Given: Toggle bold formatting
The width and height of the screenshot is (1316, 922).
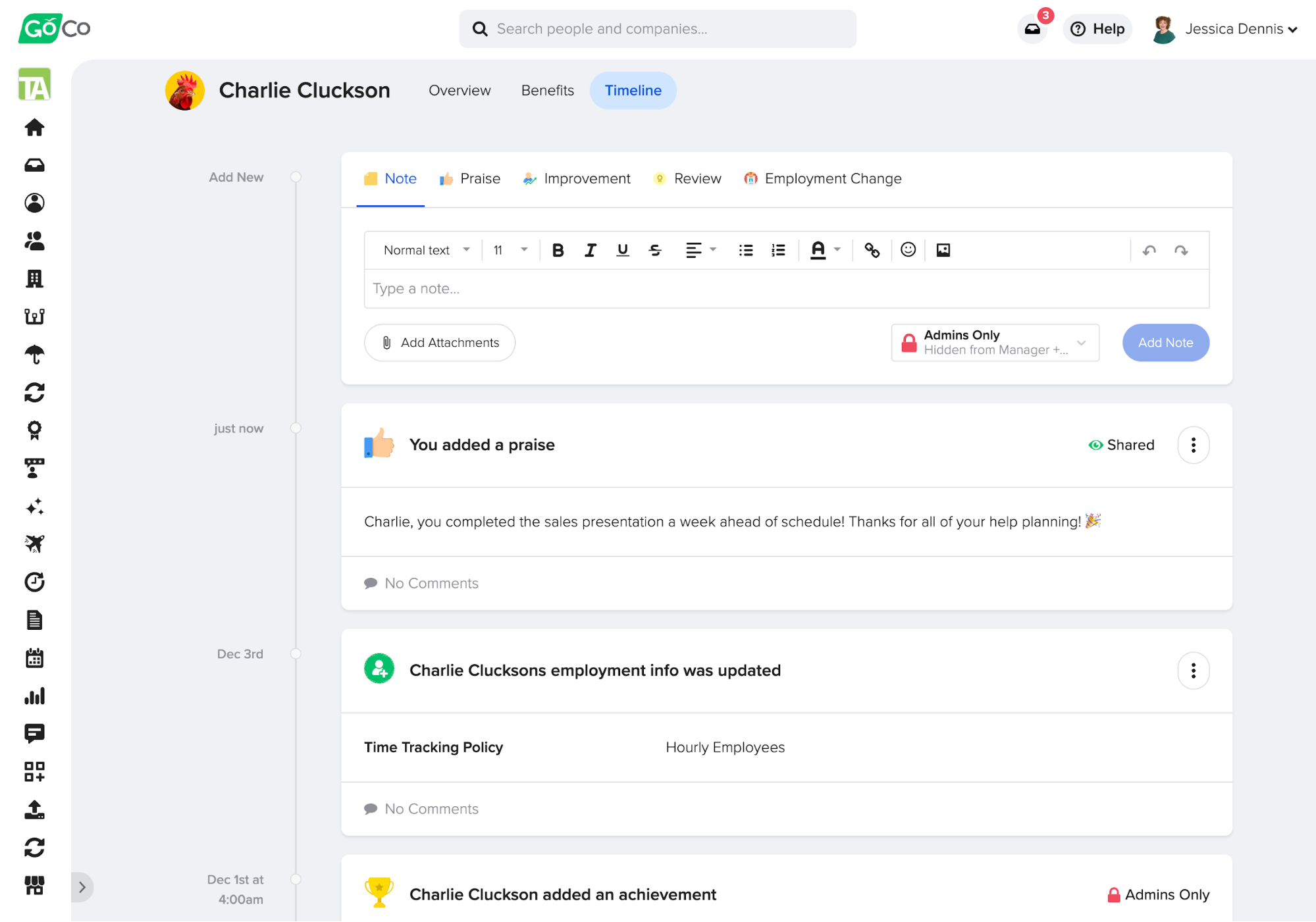Looking at the screenshot, I should 558,250.
